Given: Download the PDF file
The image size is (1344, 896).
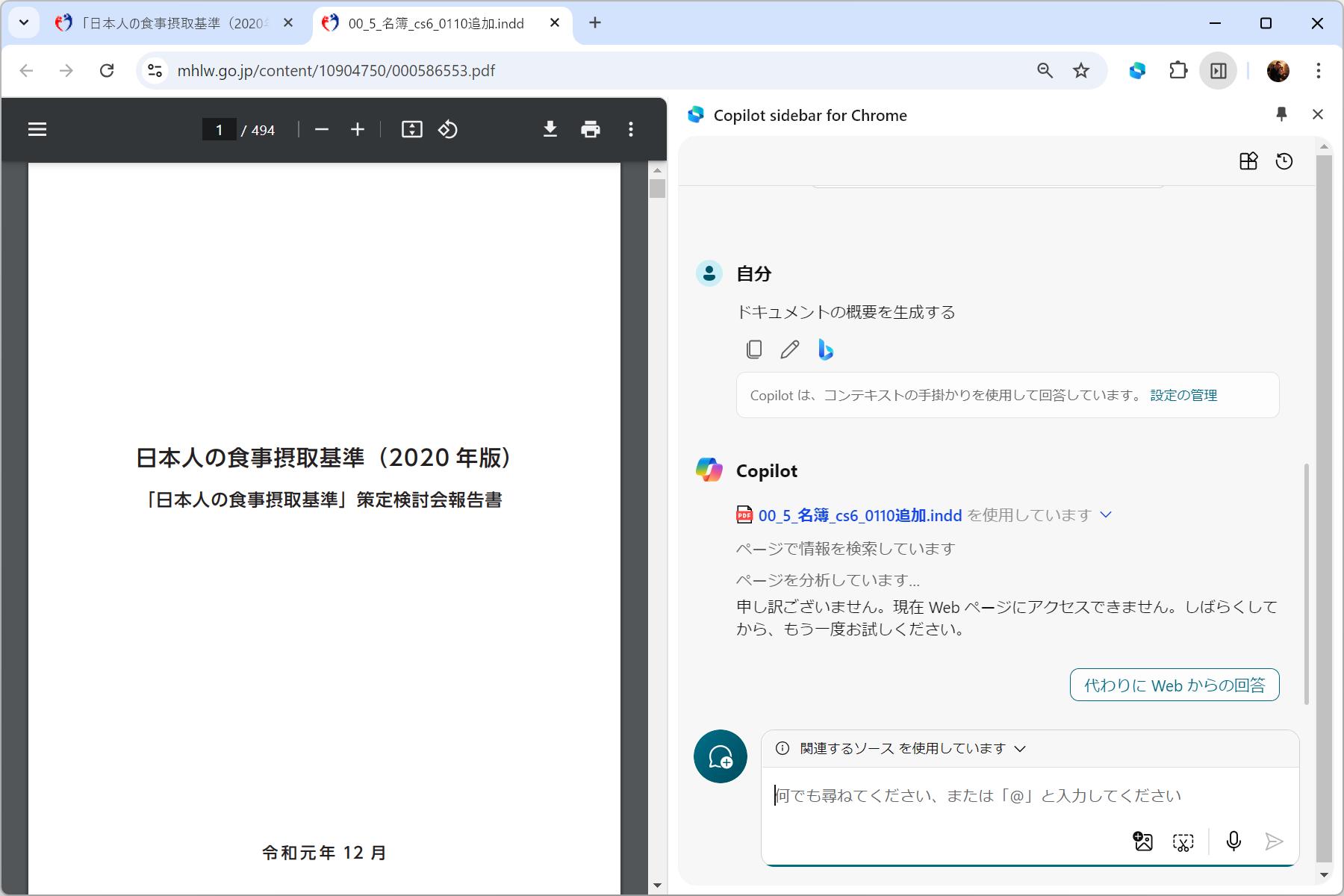Looking at the screenshot, I should click(550, 130).
